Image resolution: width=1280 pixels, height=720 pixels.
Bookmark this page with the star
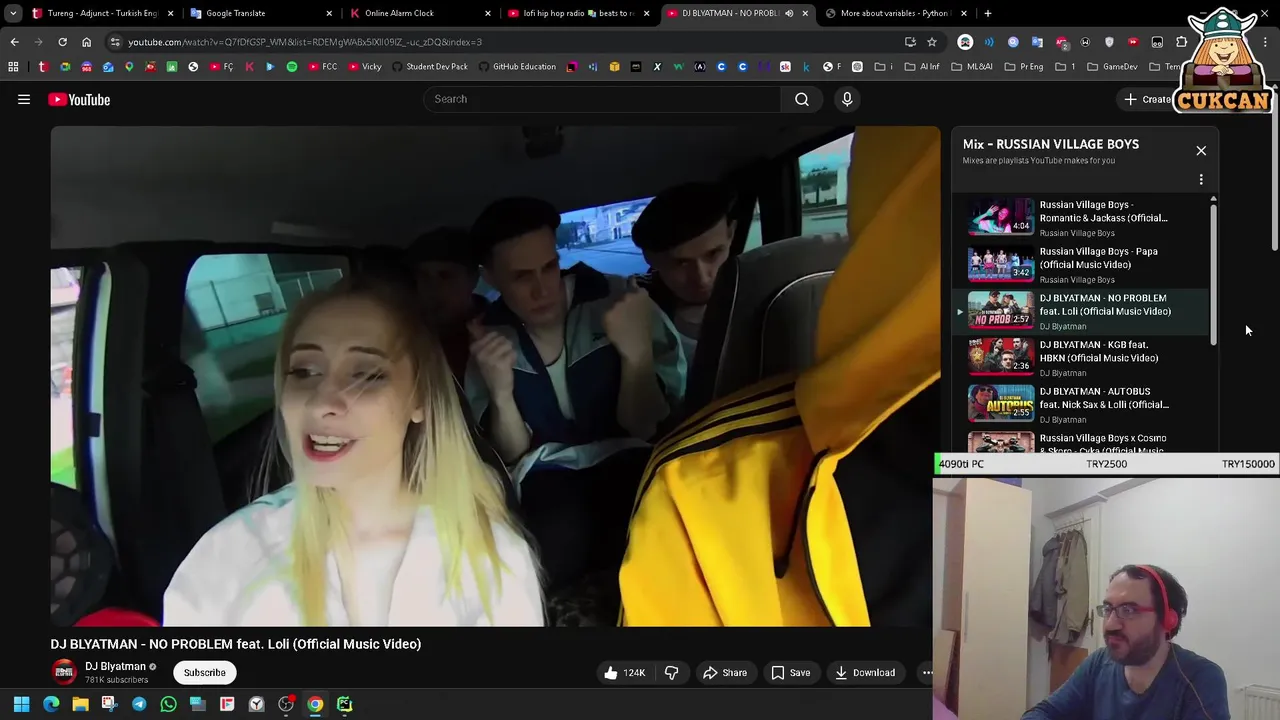932,42
